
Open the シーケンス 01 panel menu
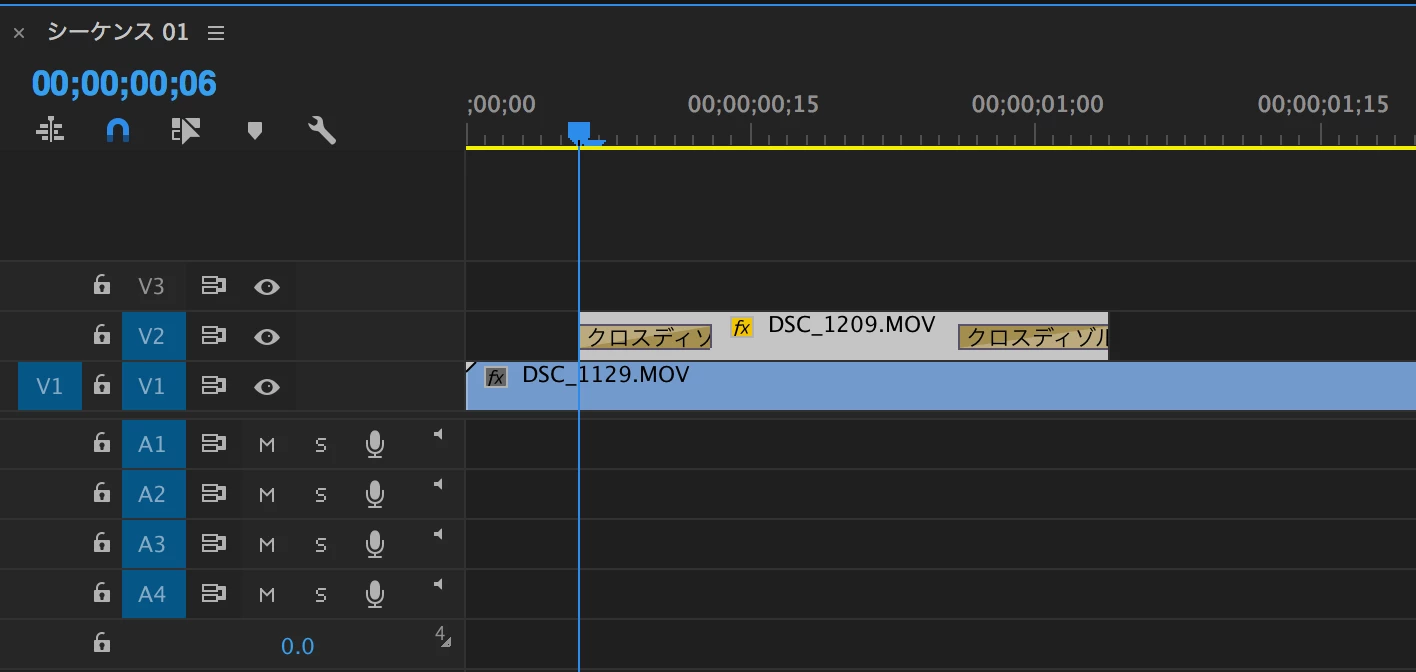point(216,33)
